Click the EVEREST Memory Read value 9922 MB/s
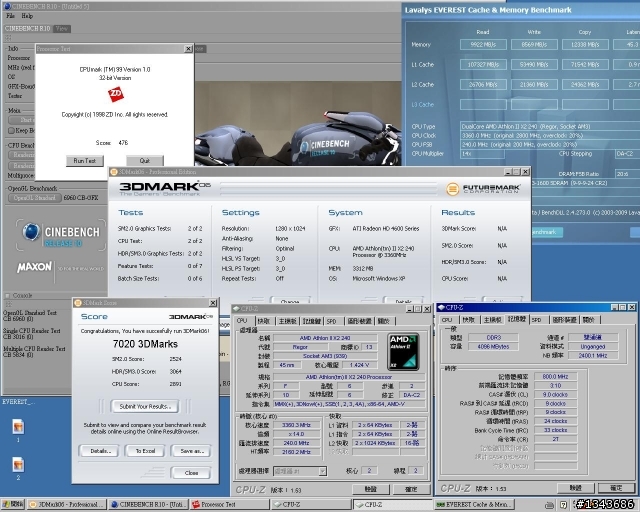This screenshot has height=512, width=640. click(483, 45)
